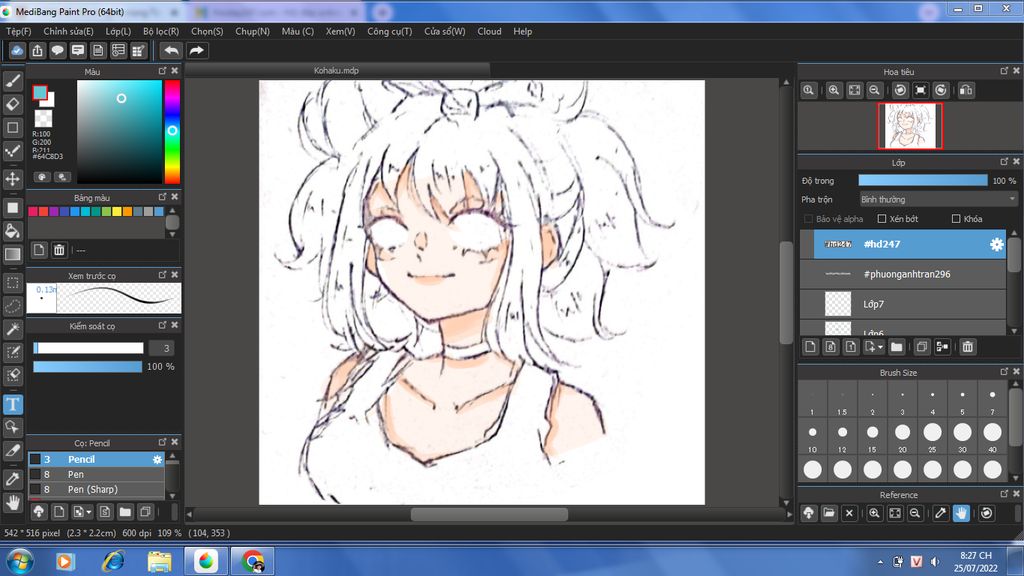The width and height of the screenshot is (1024, 576).
Task: Open the Pha trộn blend mode dropdown
Action: [937, 200]
